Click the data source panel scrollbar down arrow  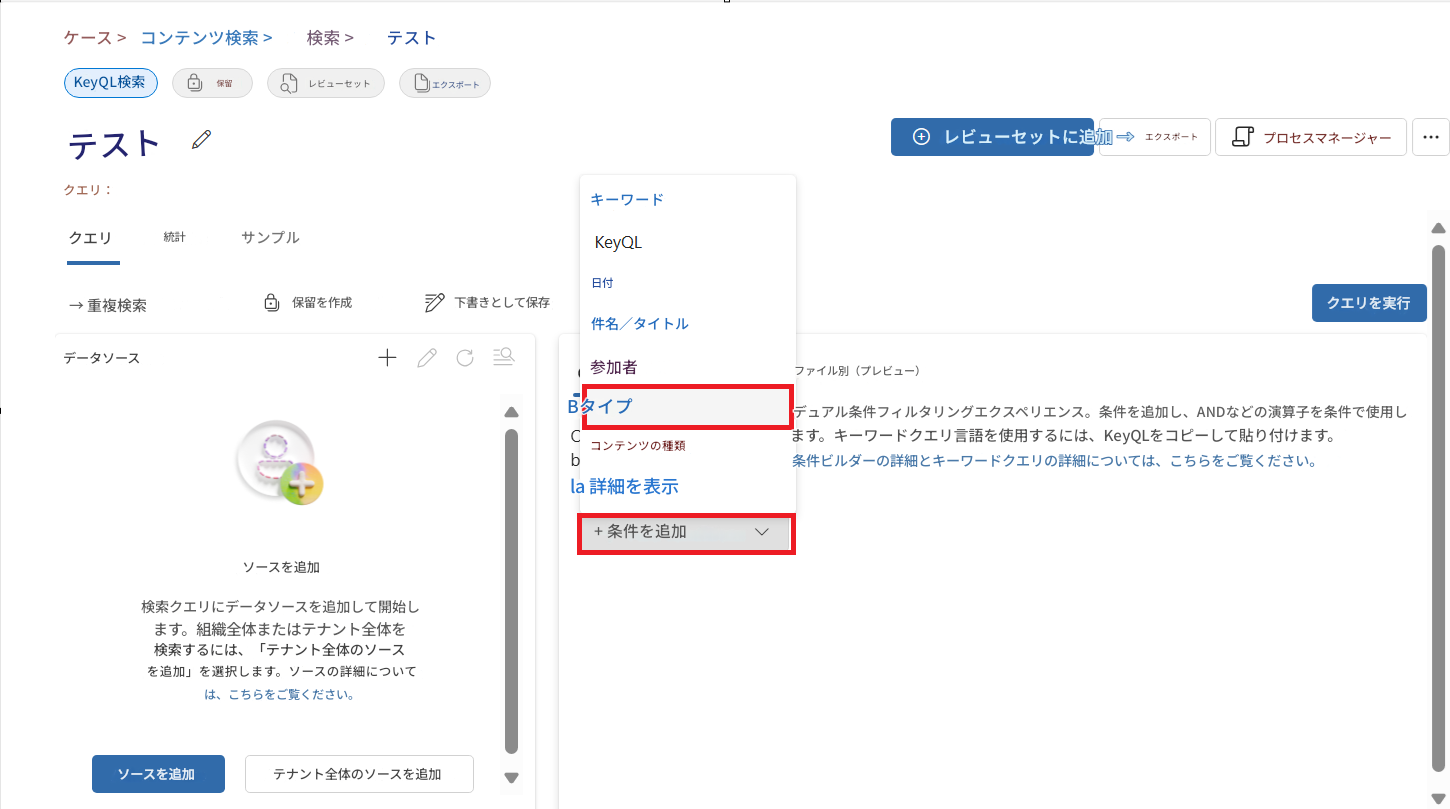[511, 777]
